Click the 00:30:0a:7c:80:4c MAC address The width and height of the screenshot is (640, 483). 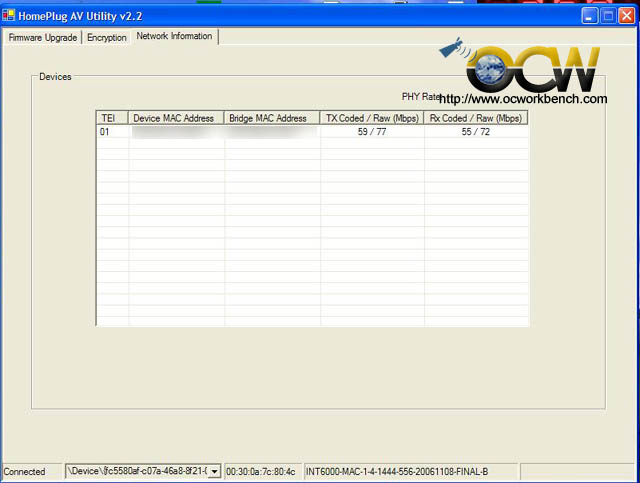pyautogui.click(x=260, y=472)
